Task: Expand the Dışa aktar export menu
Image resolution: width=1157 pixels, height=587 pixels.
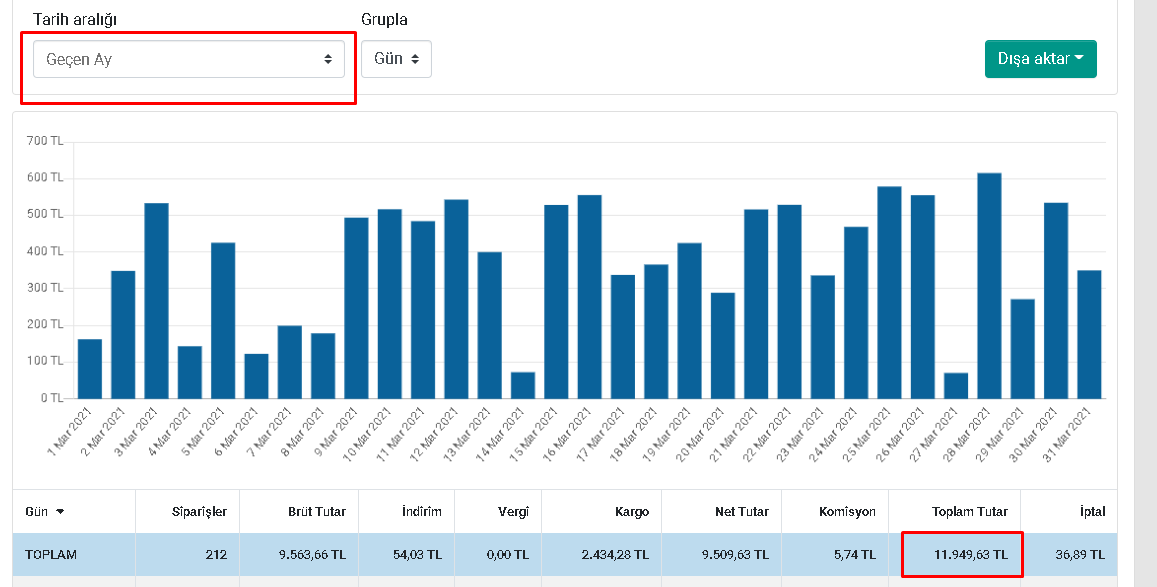Action: [1040, 59]
